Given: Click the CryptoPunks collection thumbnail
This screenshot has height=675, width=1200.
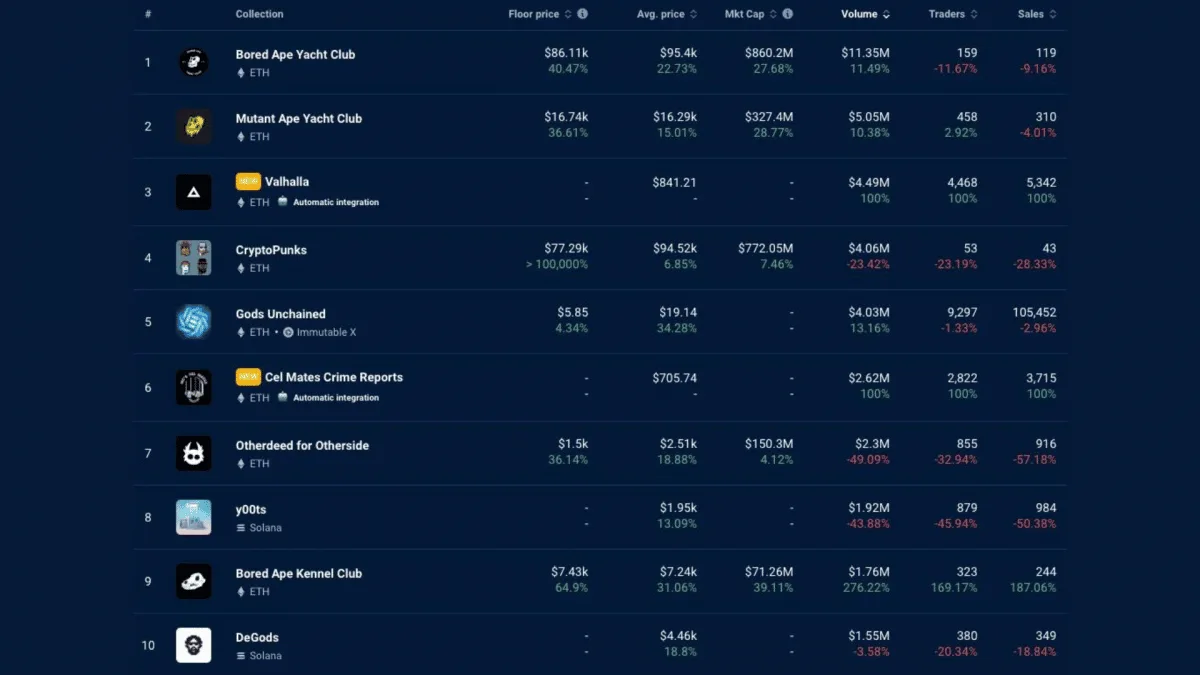Looking at the screenshot, I should [x=194, y=258].
